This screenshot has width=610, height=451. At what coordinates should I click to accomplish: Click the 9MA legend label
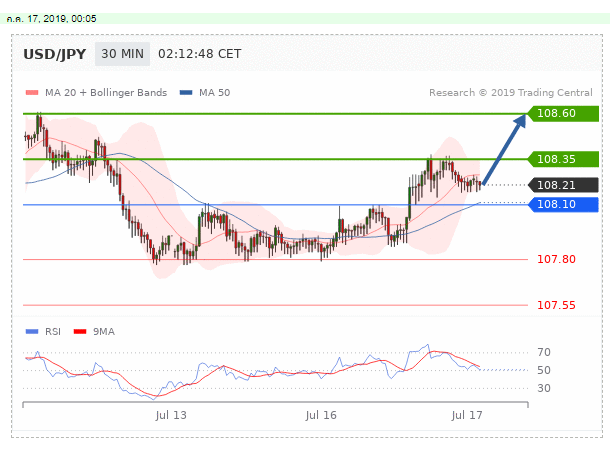pyautogui.click(x=104, y=332)
